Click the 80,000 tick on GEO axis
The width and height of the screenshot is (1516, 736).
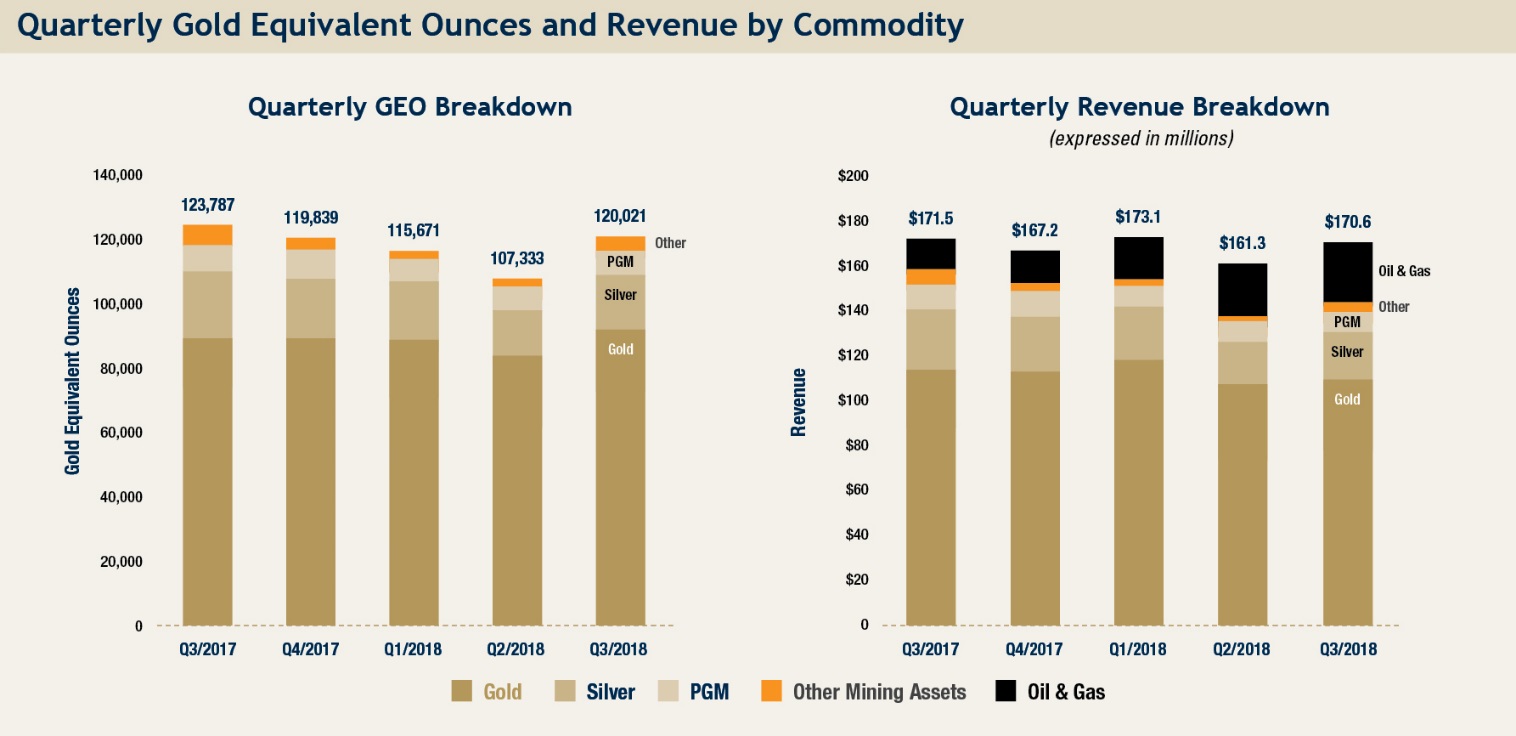pyautogui.click(x=121, y=369)
